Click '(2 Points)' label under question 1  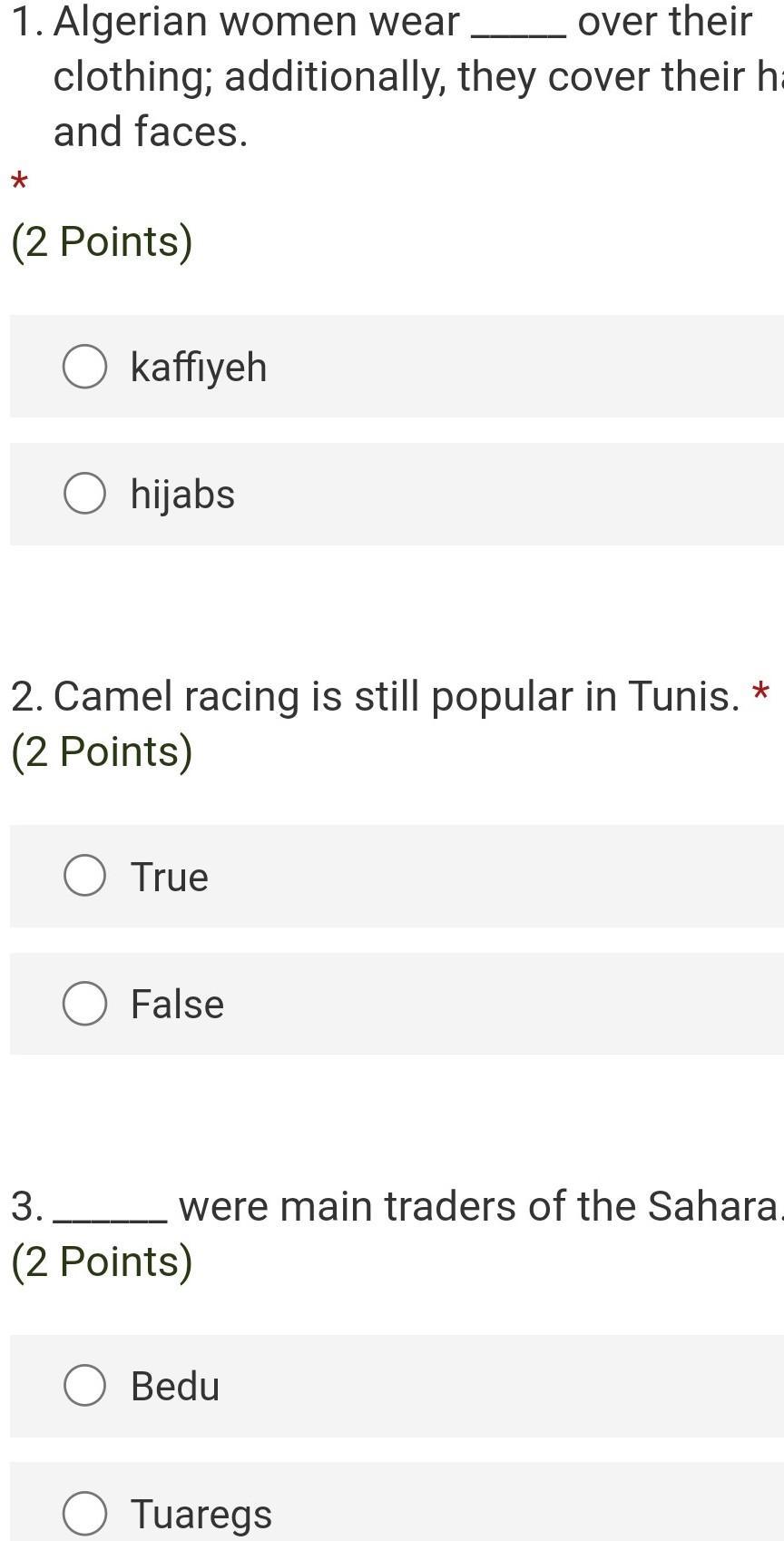tap(102, 241)
